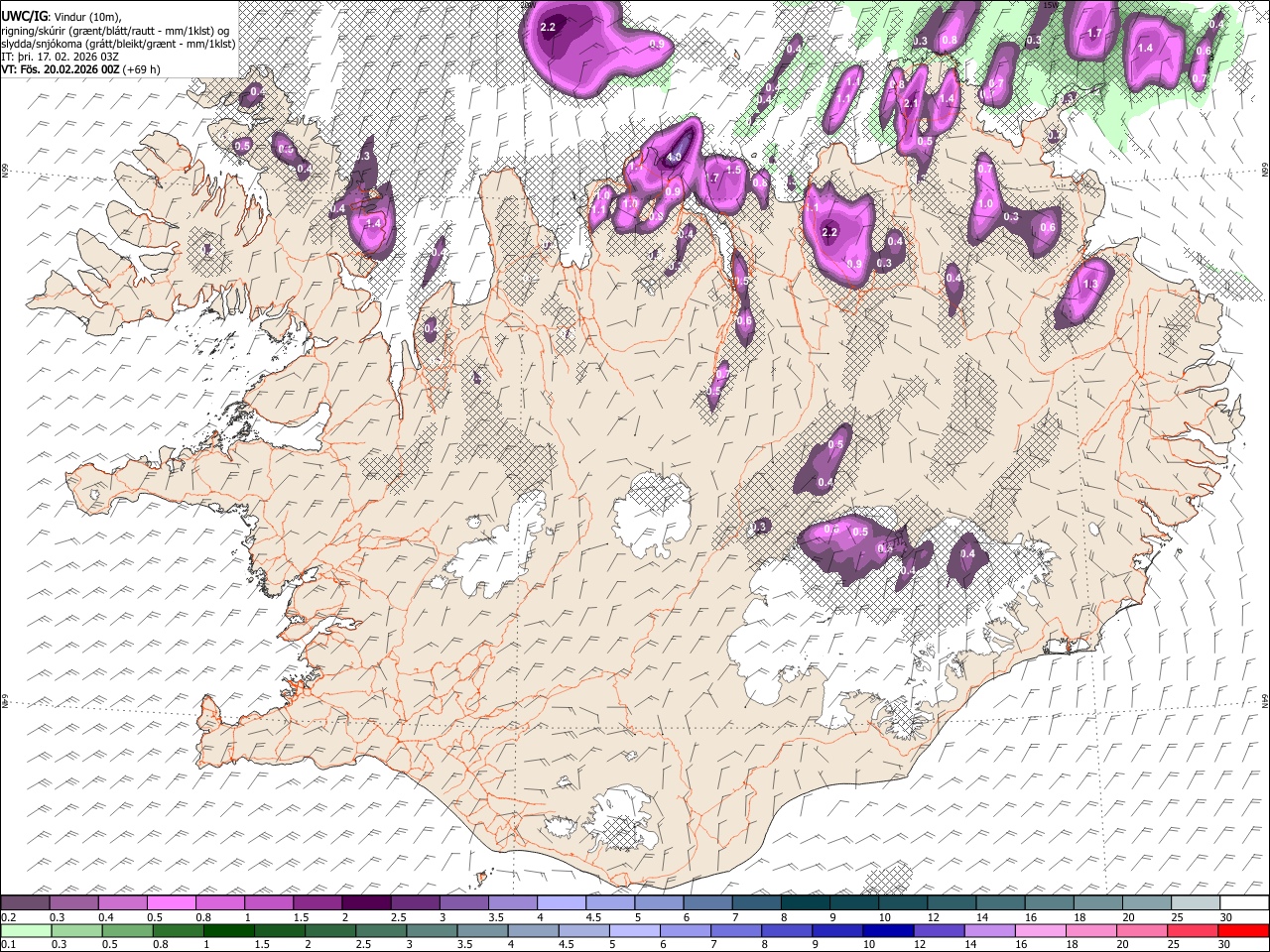Screen dimensions: 1270x952
Task: Select the lightest green 0.1–0.3 legend swatch
Action: pos(25,930)
